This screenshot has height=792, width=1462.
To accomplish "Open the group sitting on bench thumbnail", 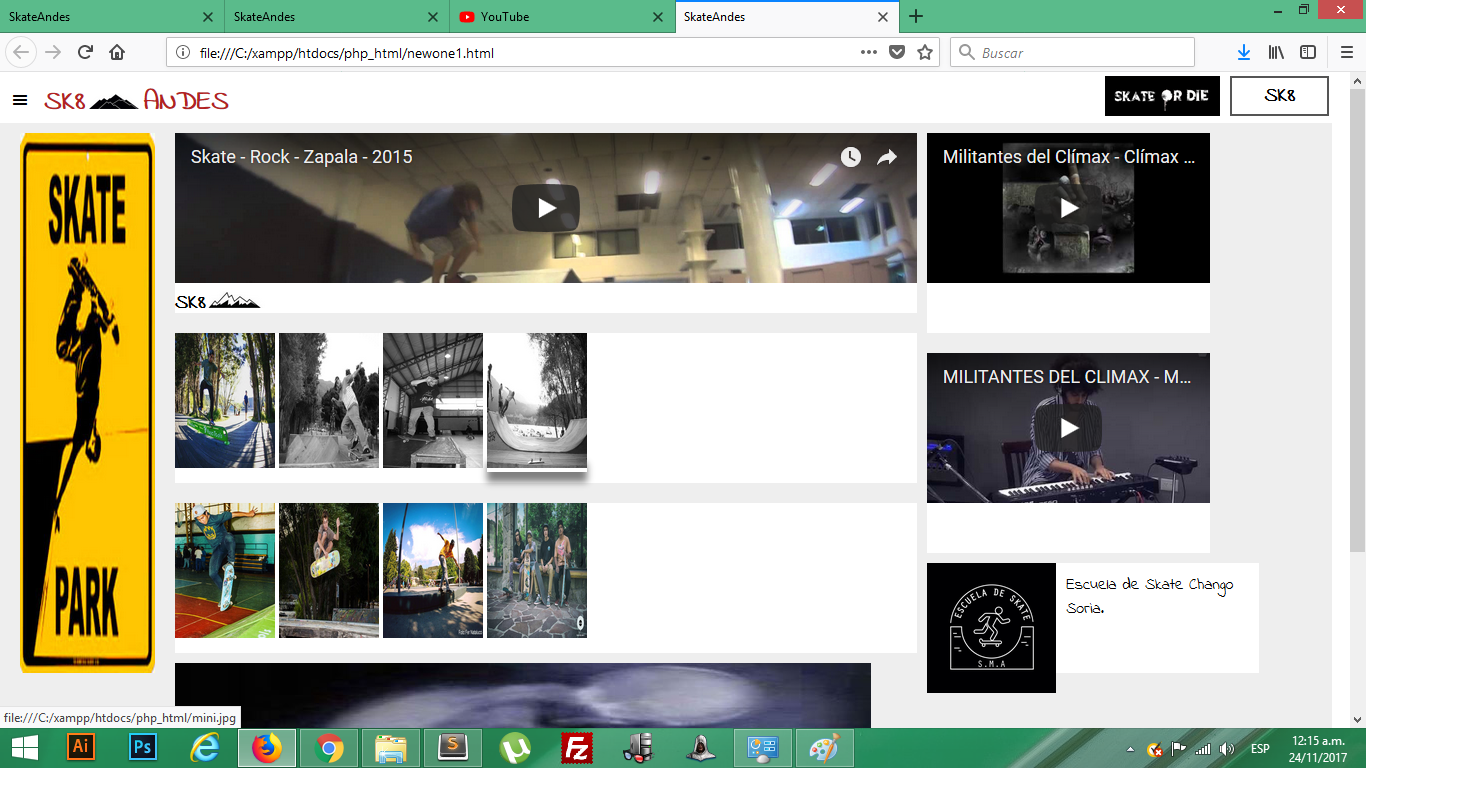I will [x=537, y=570].
